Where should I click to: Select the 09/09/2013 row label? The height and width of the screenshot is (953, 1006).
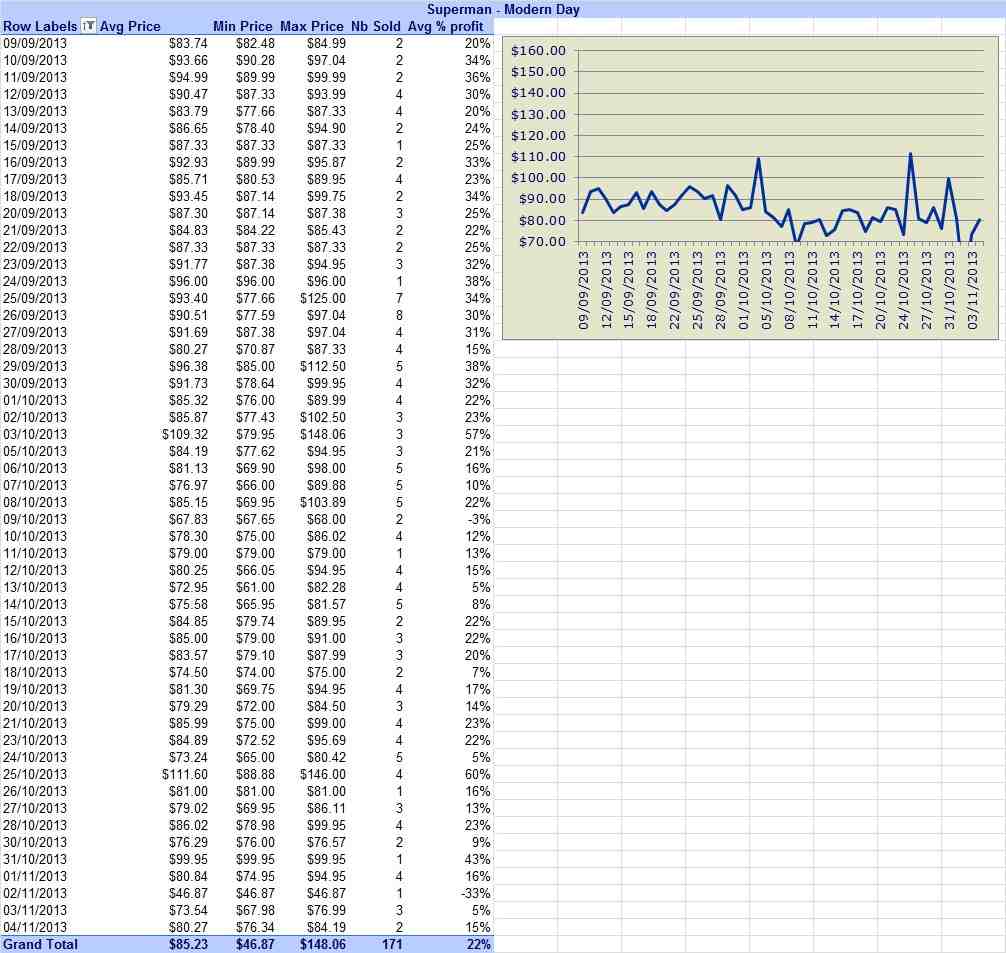(35, 43)
